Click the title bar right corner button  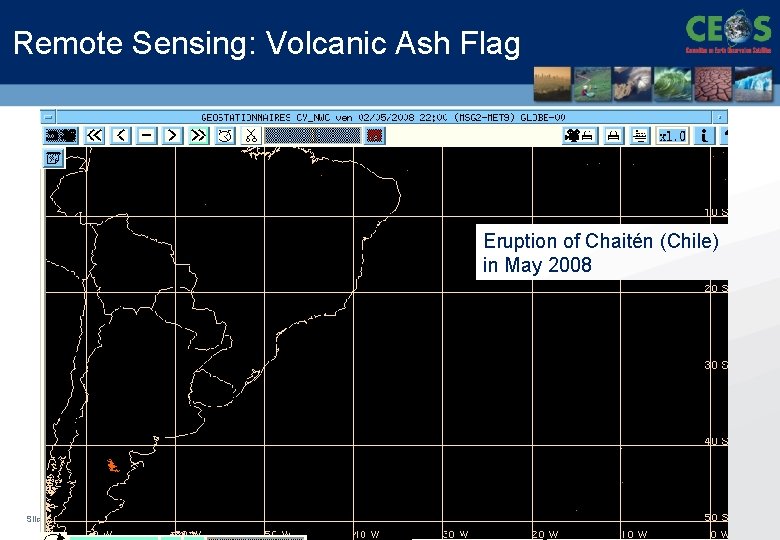click(x=719, y=118)
